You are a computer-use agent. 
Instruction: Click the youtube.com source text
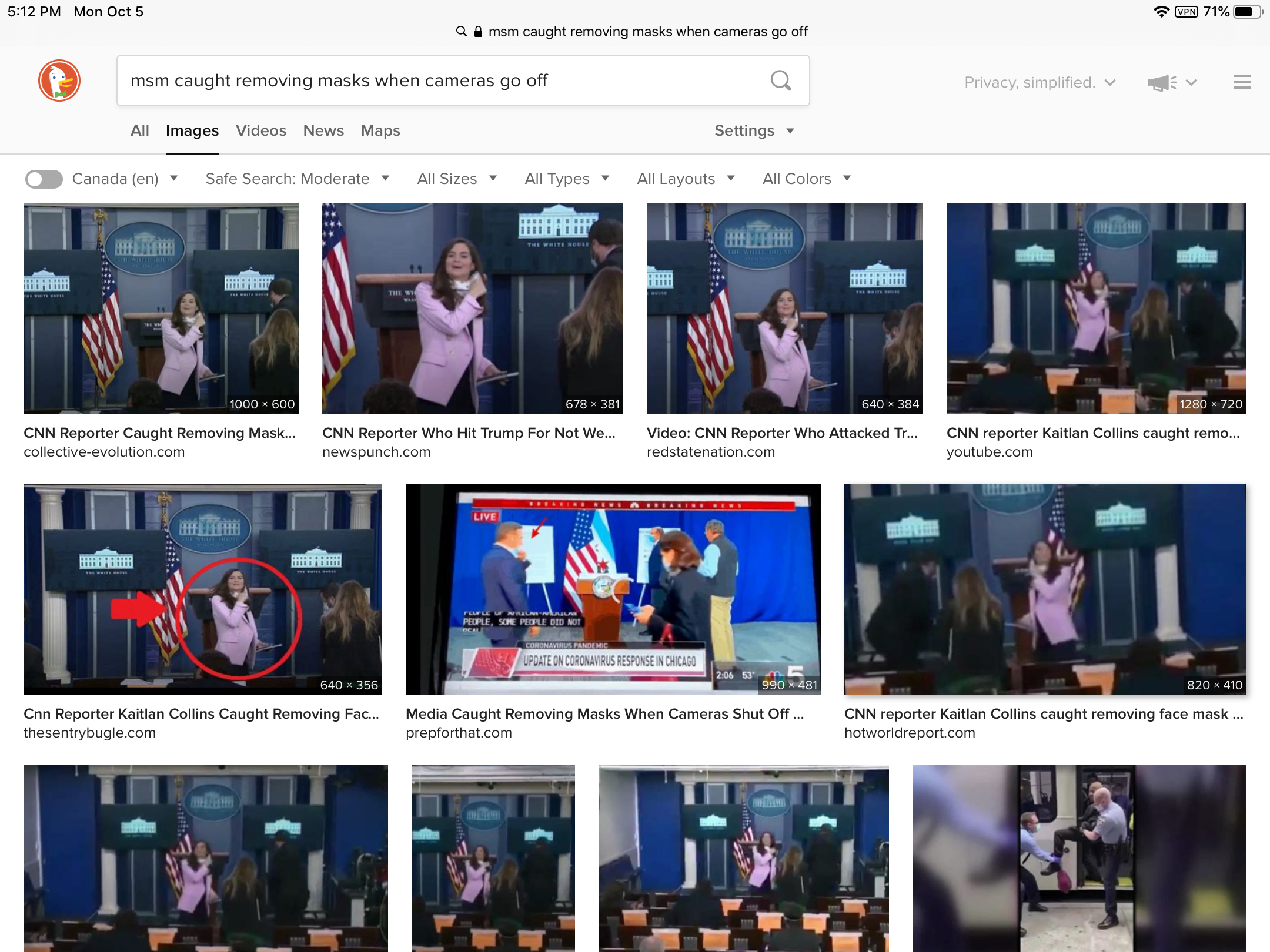[990, 452]
